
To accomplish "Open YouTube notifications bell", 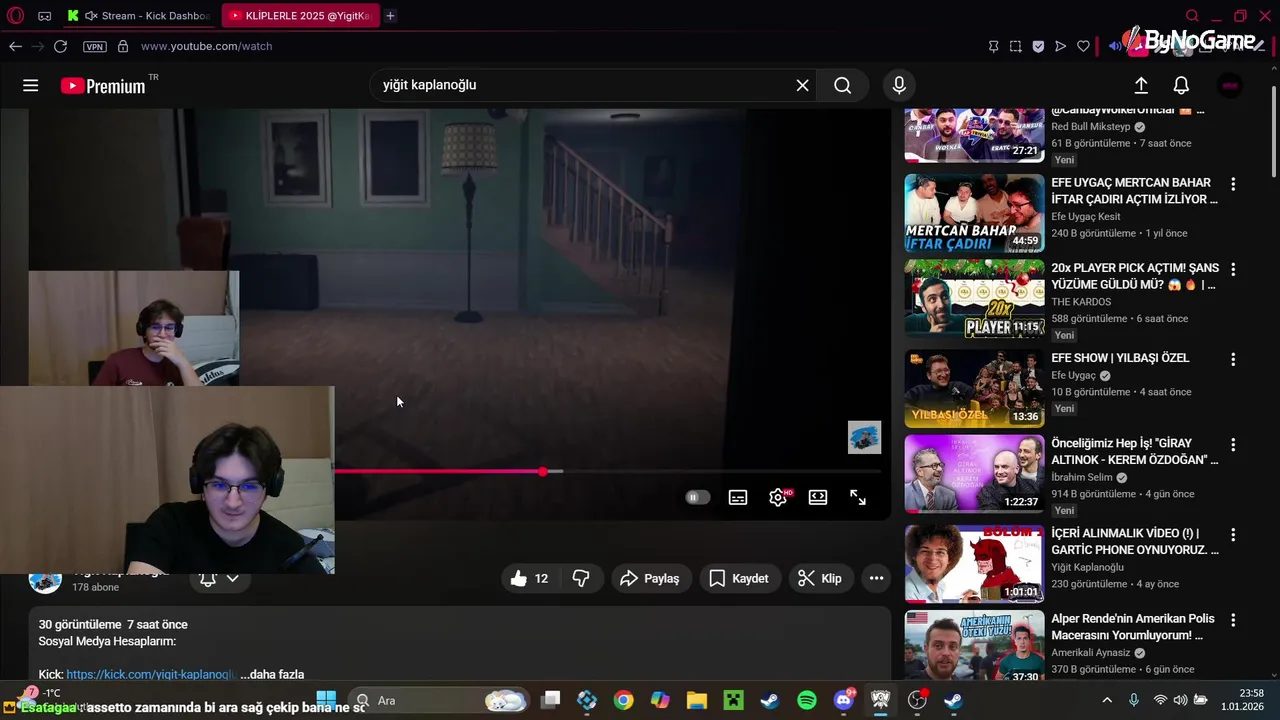I will pos(1181,86).
